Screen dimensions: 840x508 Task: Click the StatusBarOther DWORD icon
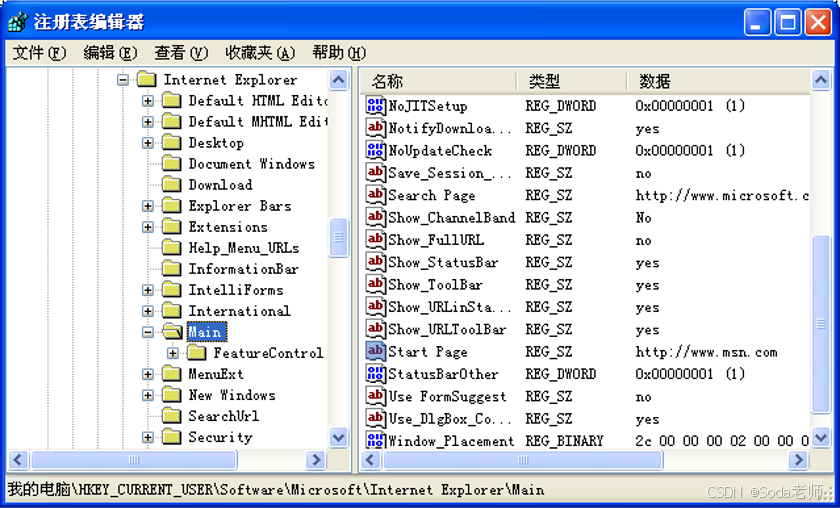(x=375, y=373)
